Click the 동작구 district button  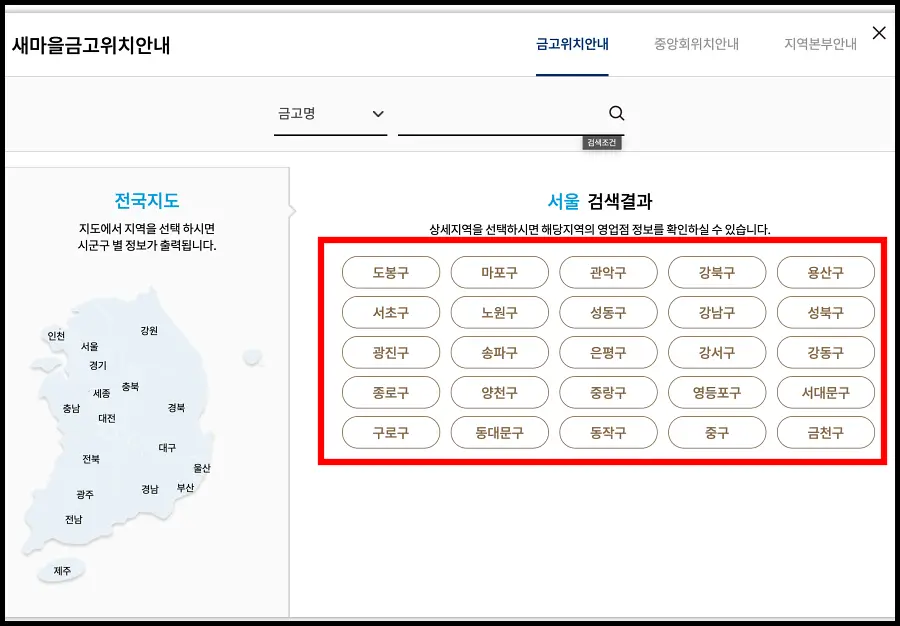coord(608,433)
